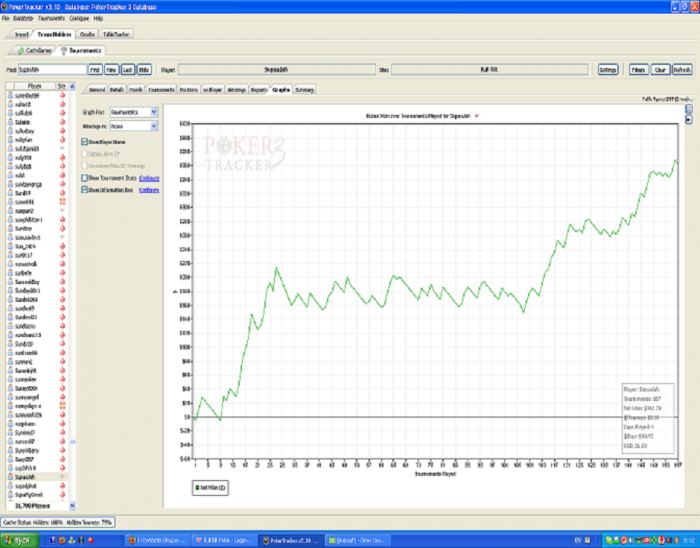Expand the Graph For dropdown
Image resolution: width=700 pixels, height=548 pixels.
tap(154, 113)
